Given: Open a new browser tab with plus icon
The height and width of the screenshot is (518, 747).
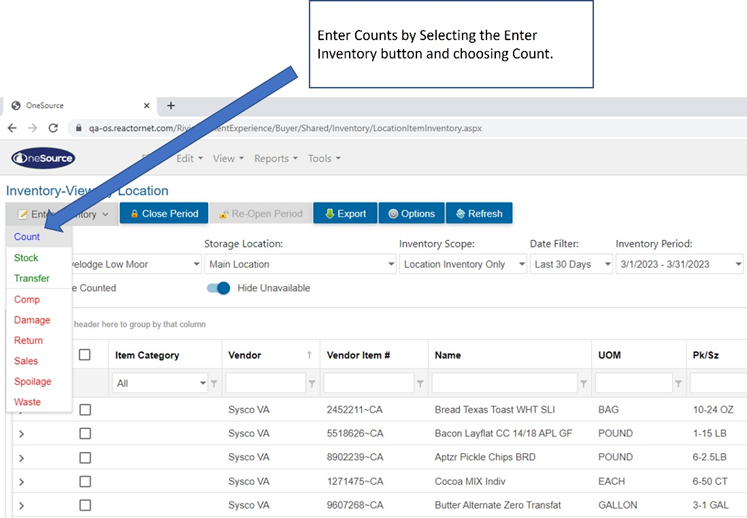Looking at the screenshot, I should point(170,105).
